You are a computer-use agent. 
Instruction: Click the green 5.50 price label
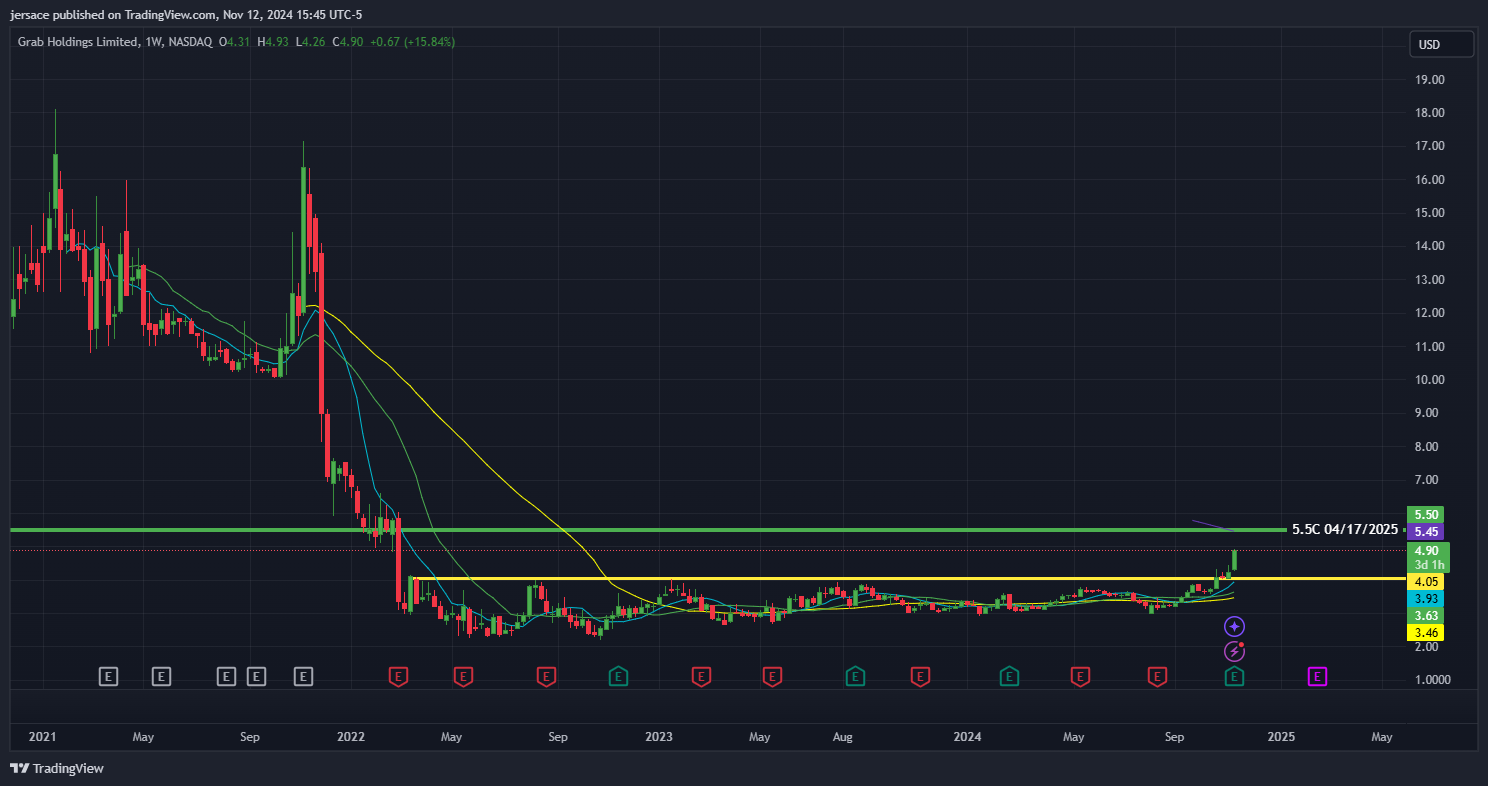(1427, 514)
